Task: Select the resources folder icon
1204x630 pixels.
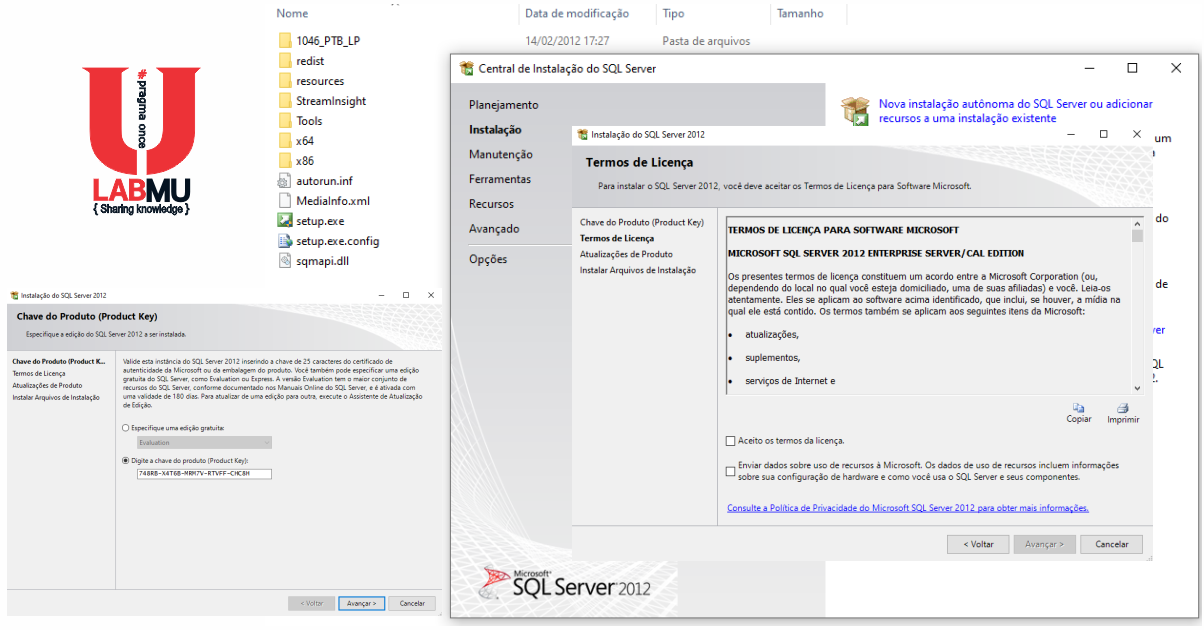Action: point(284,81)
